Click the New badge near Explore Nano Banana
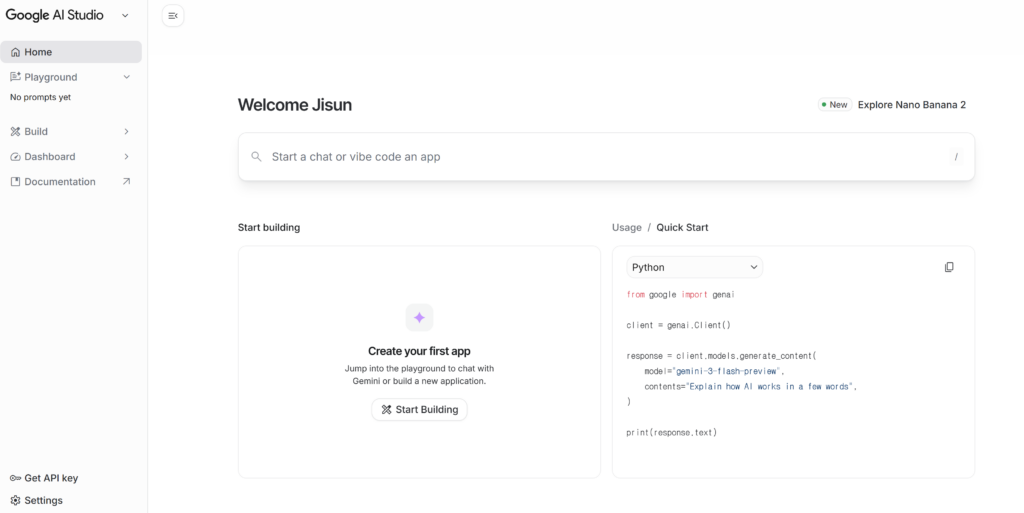 pyautogui.click(x=835, y=105)
